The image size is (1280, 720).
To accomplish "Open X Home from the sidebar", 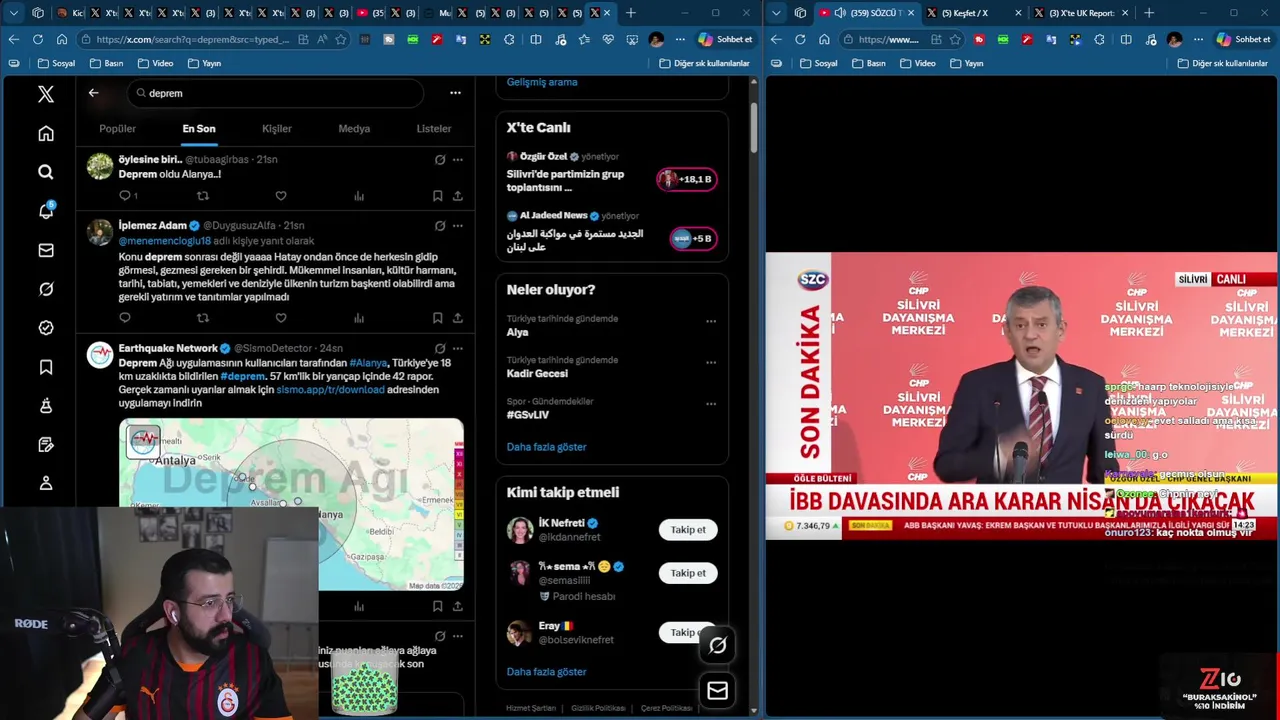I will [x=46, y=133].
